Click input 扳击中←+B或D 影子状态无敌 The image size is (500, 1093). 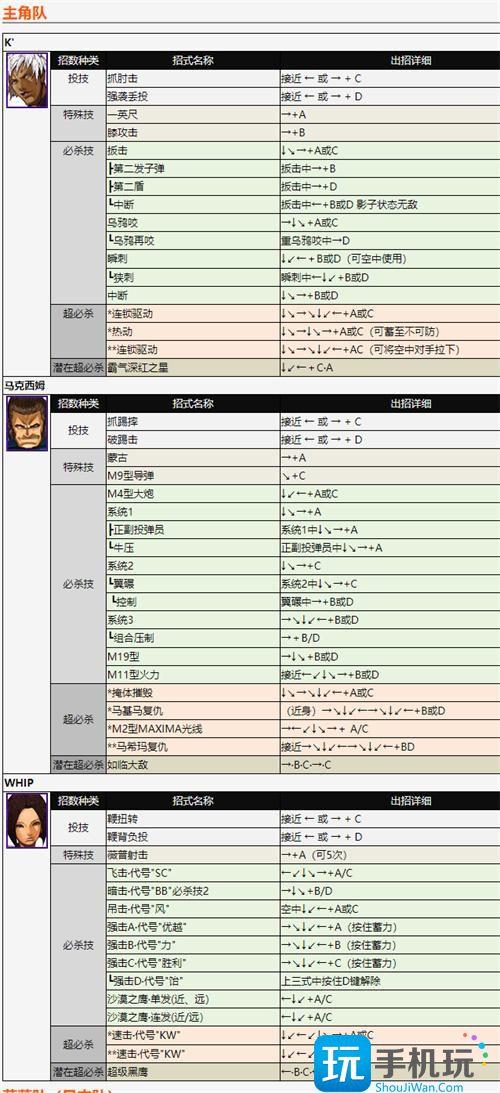[x=349, y=204]
